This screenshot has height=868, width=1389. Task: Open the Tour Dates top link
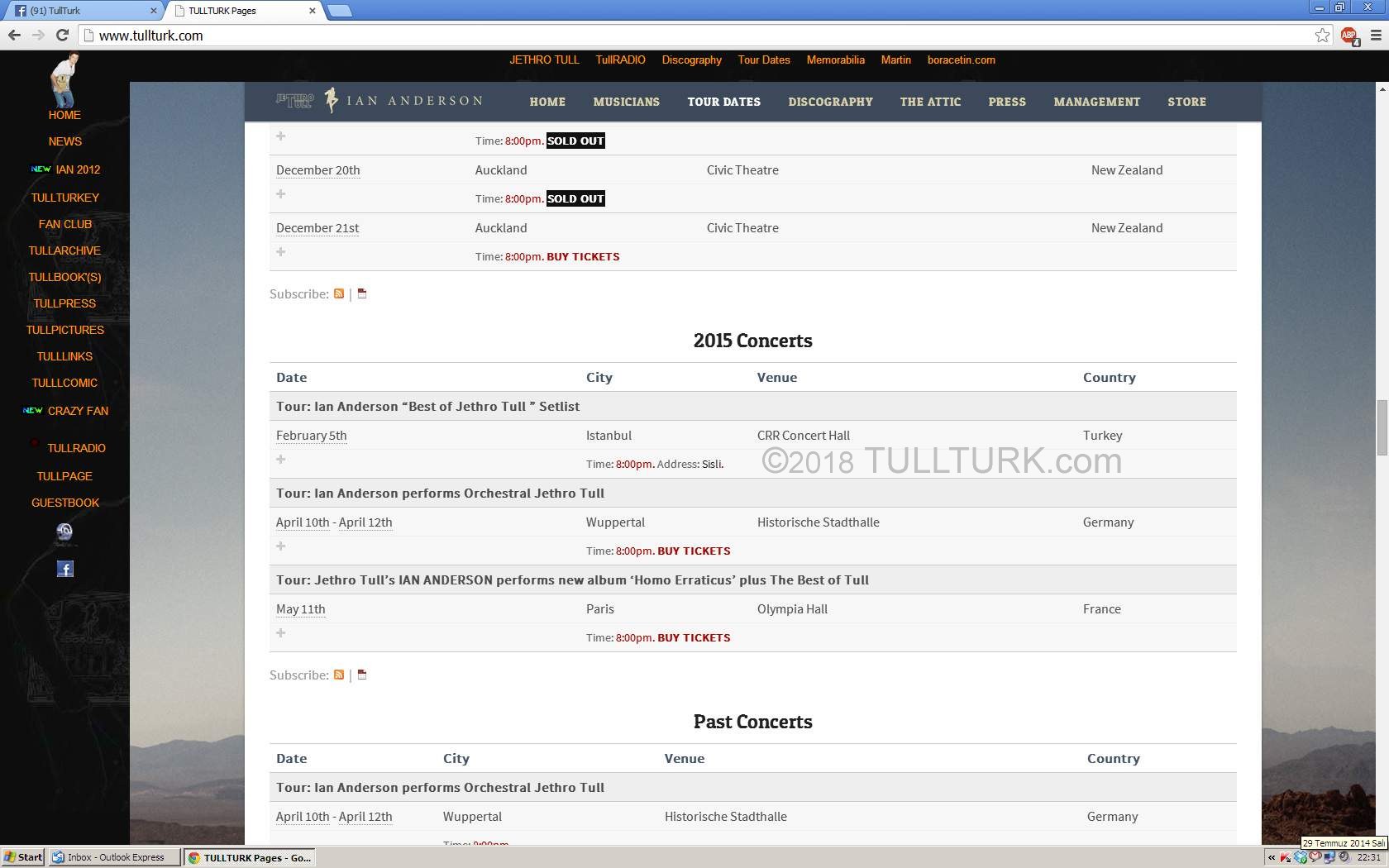pyautogui.click(x=764, y=60)
